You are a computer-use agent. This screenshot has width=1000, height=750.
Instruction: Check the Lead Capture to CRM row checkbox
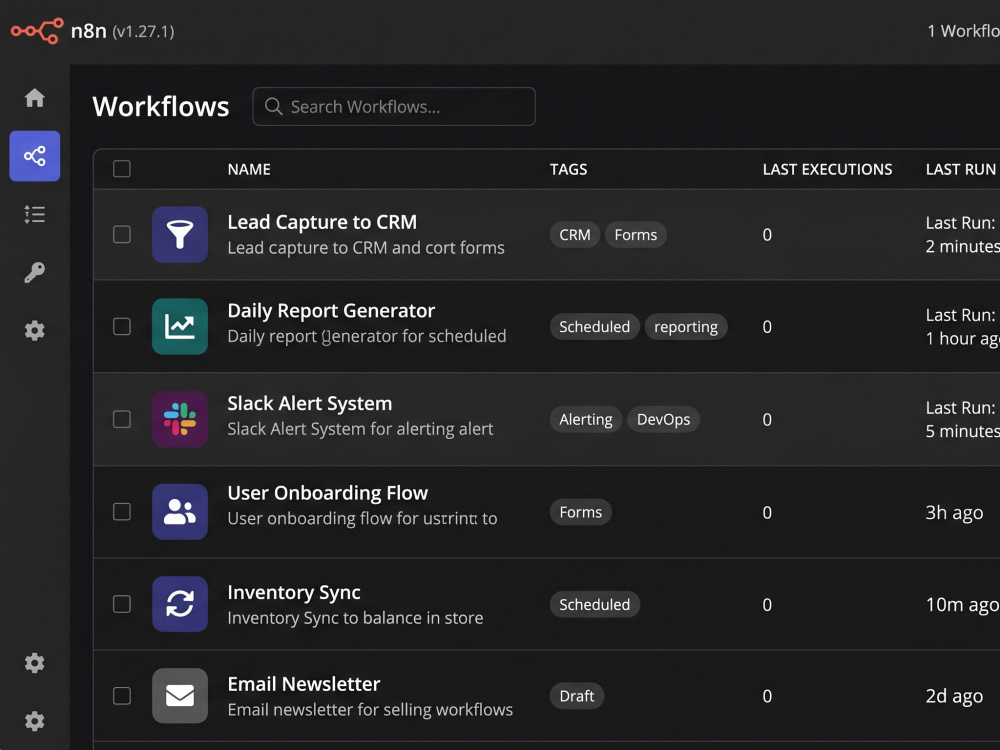(x=122, y=235)
